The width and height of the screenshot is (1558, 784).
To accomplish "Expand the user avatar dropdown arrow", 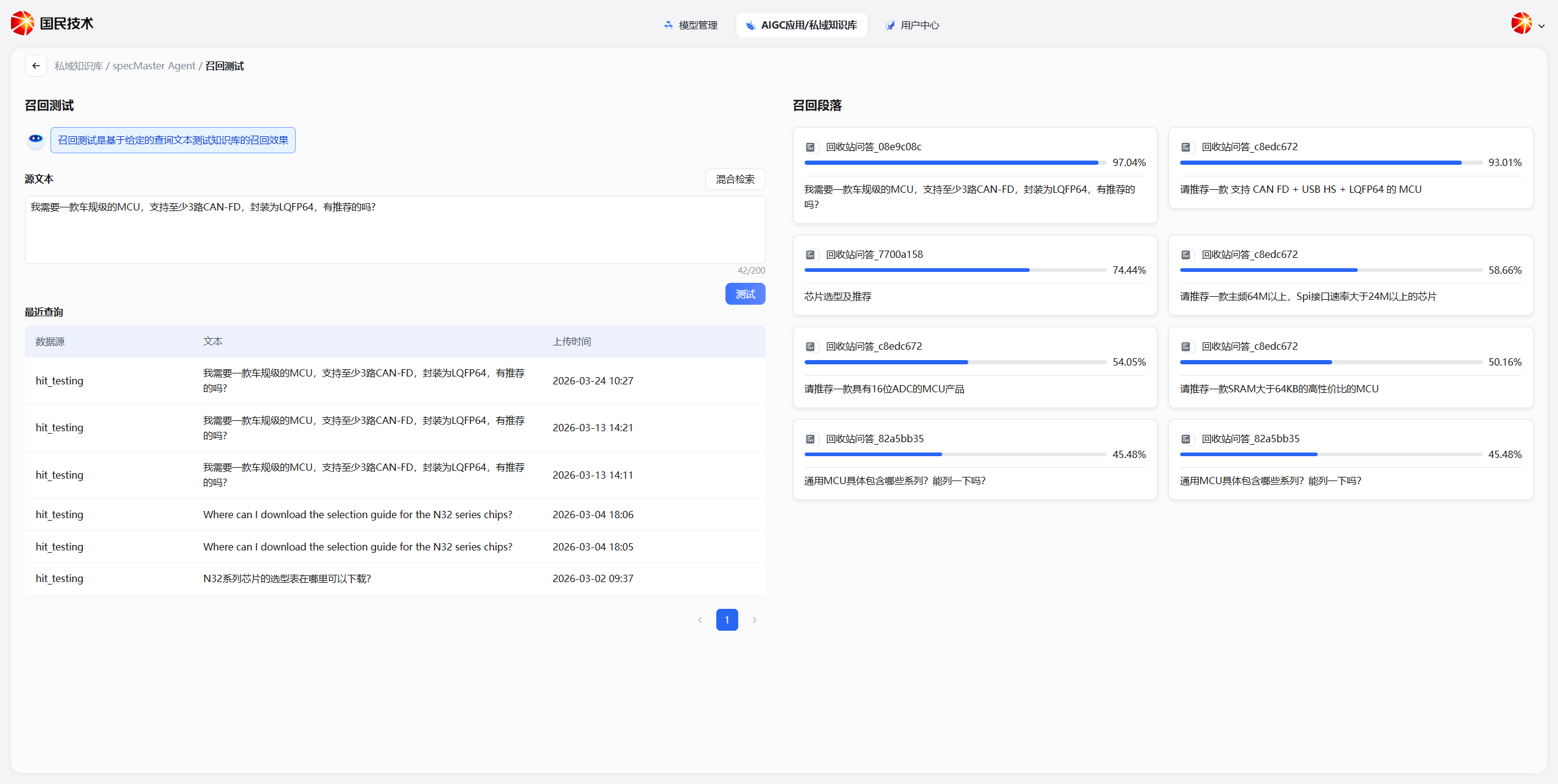I will [x=1542, y=26].
